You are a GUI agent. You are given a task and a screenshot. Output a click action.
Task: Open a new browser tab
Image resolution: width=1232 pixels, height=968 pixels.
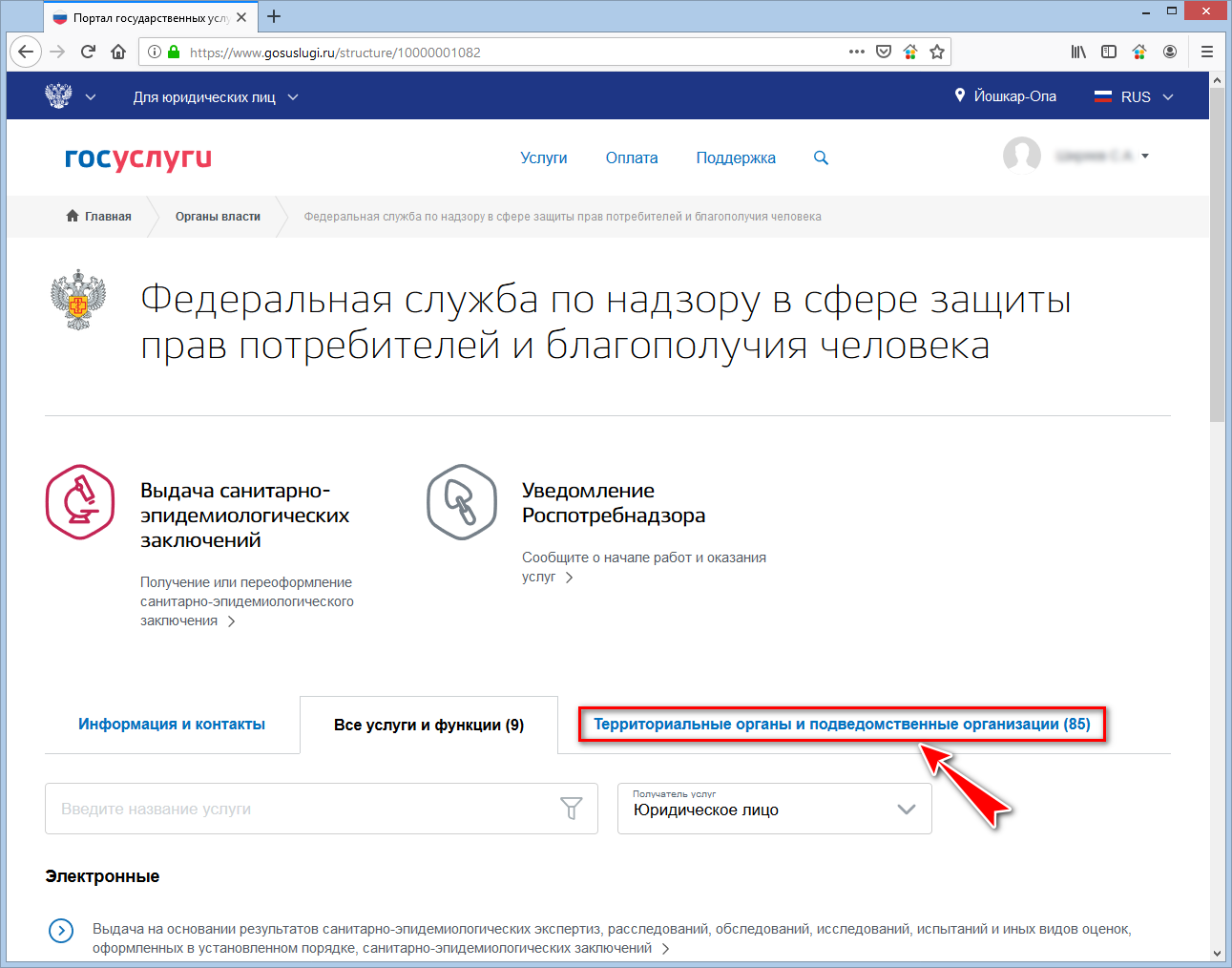[274, 16]
